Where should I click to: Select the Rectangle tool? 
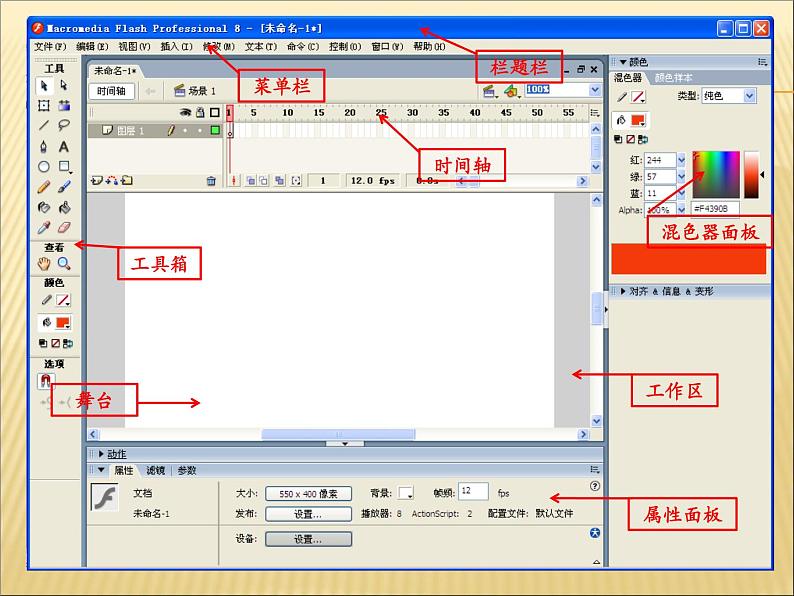click(x=64, y=167)
